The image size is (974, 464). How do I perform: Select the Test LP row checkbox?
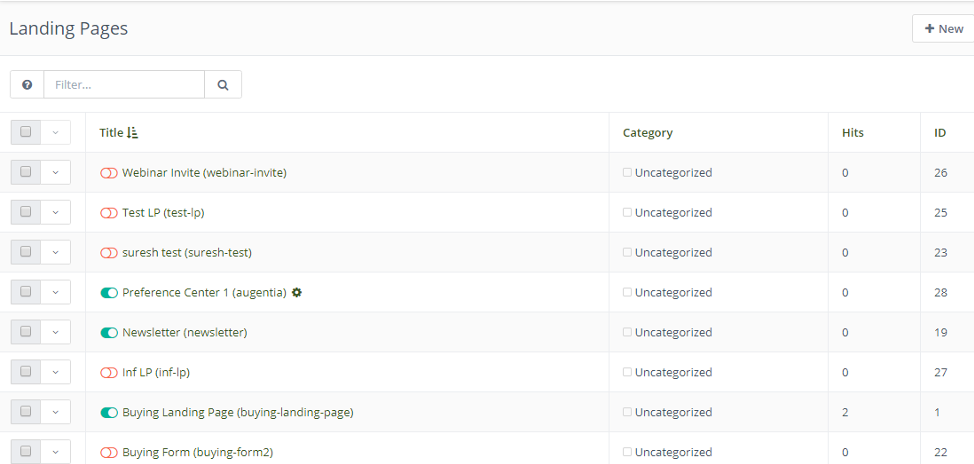click(26, 212)
